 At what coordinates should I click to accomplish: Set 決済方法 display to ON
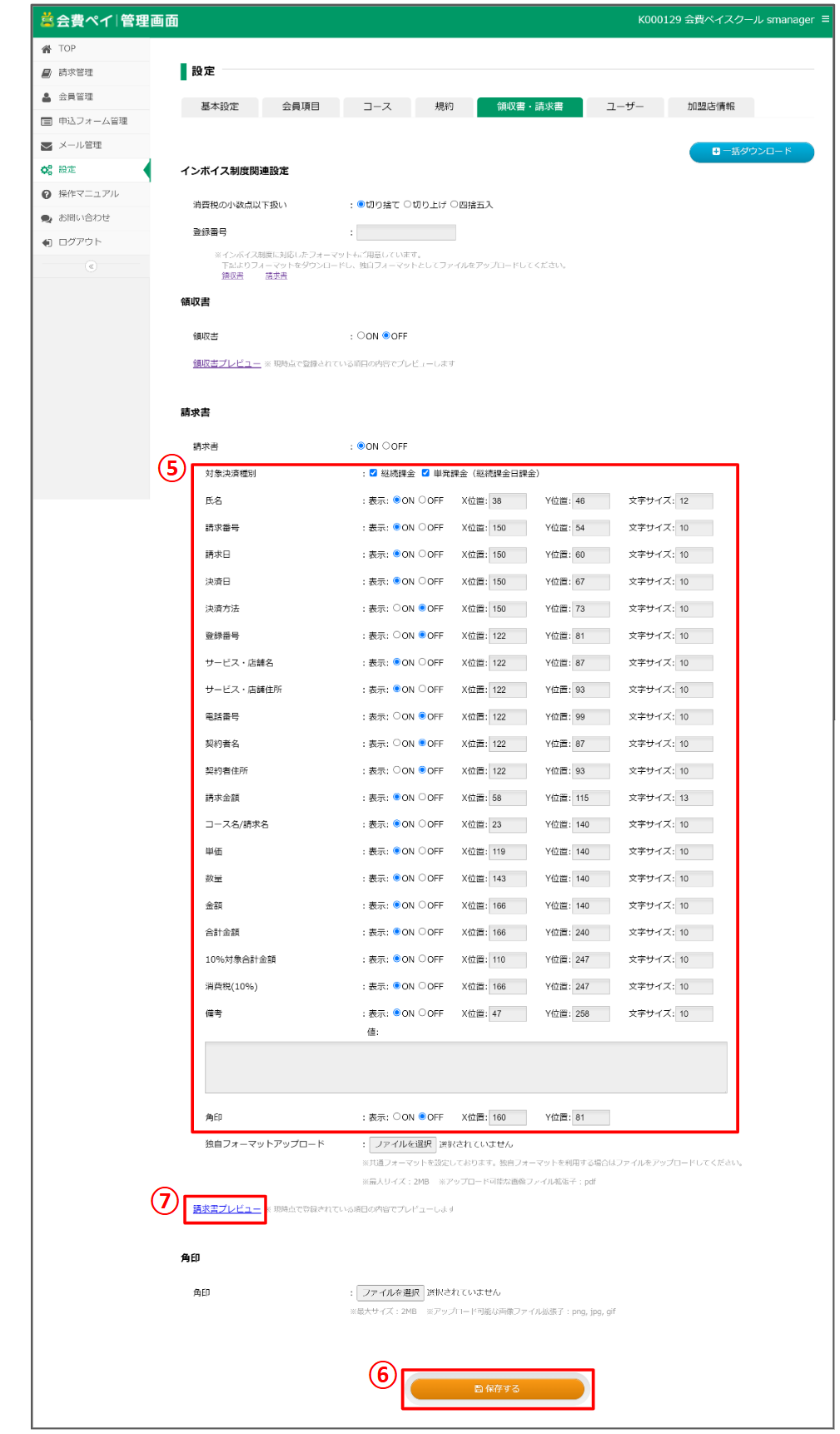(397, 609)
